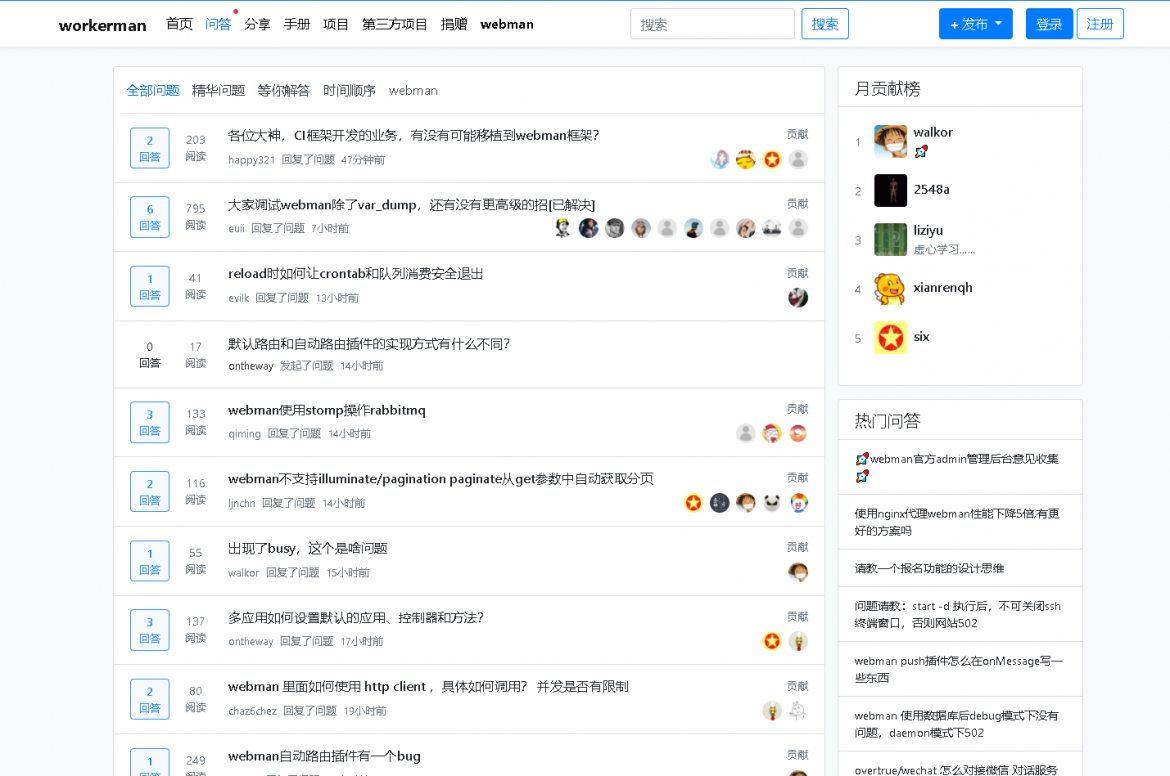Go to 首页 in top navigation
Viewport: 1170px width, 776px height.
pos(179,24)
